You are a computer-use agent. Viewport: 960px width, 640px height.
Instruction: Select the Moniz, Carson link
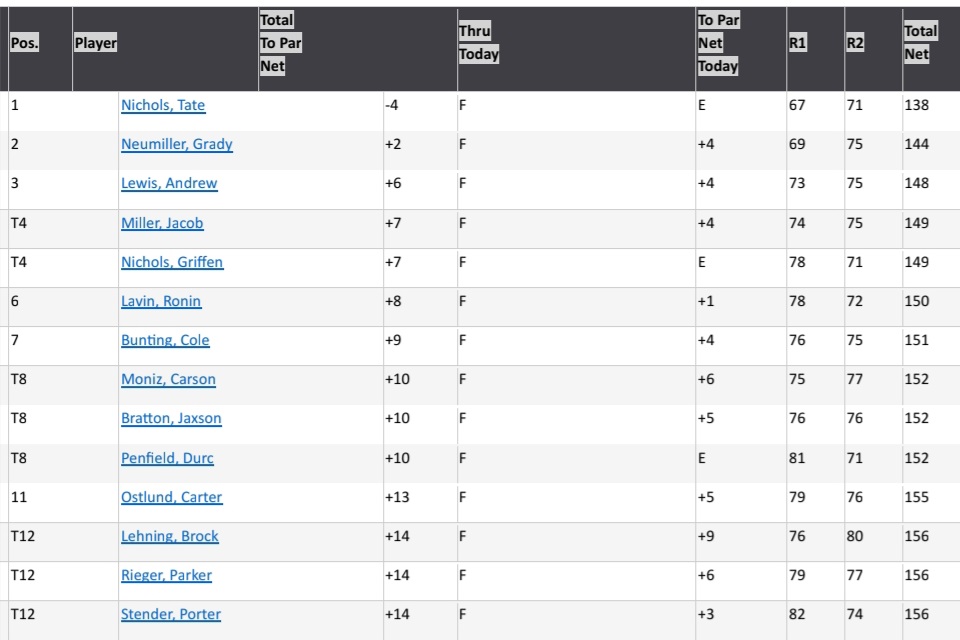coord(168,379)
